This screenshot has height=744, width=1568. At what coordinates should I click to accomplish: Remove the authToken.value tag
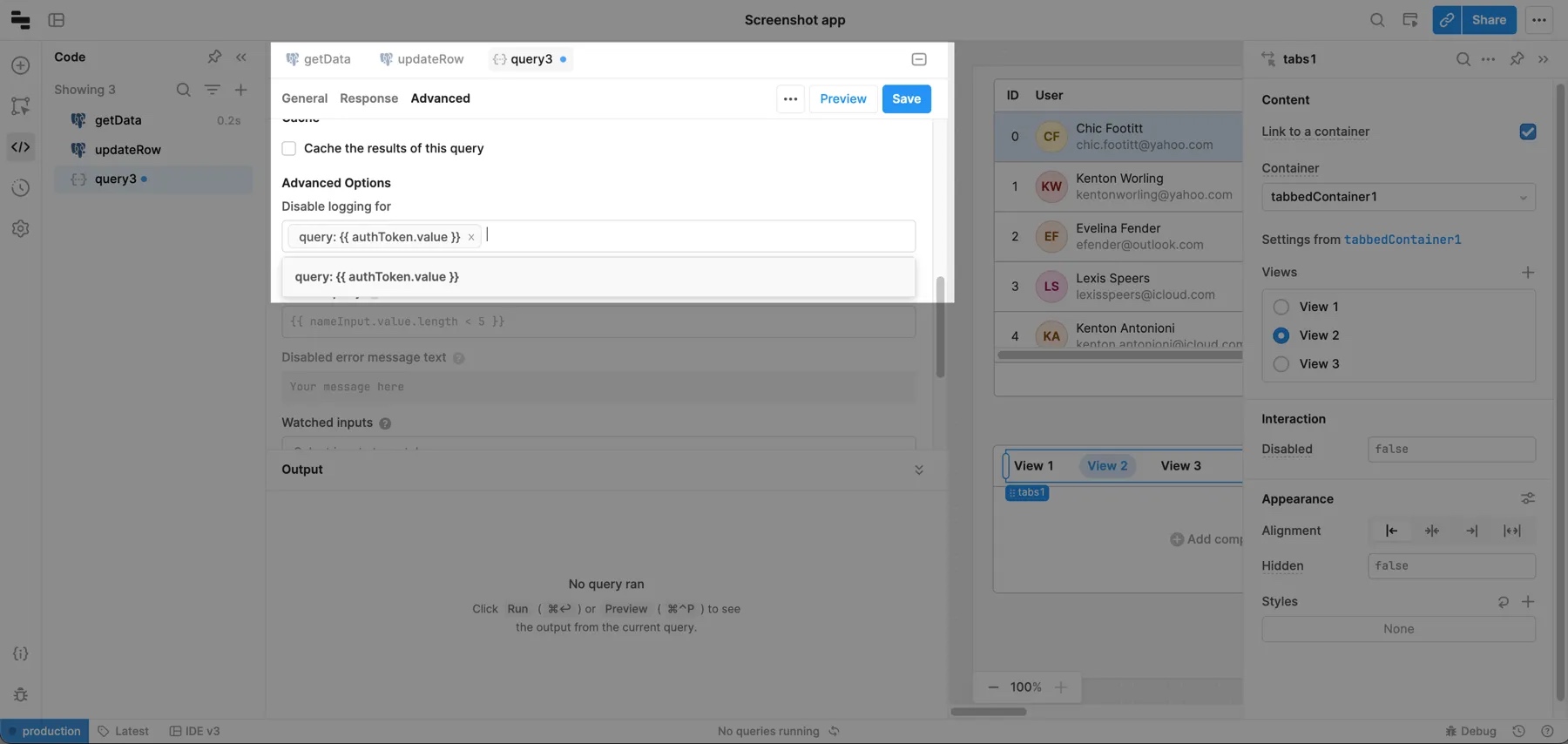click(471, 237)
